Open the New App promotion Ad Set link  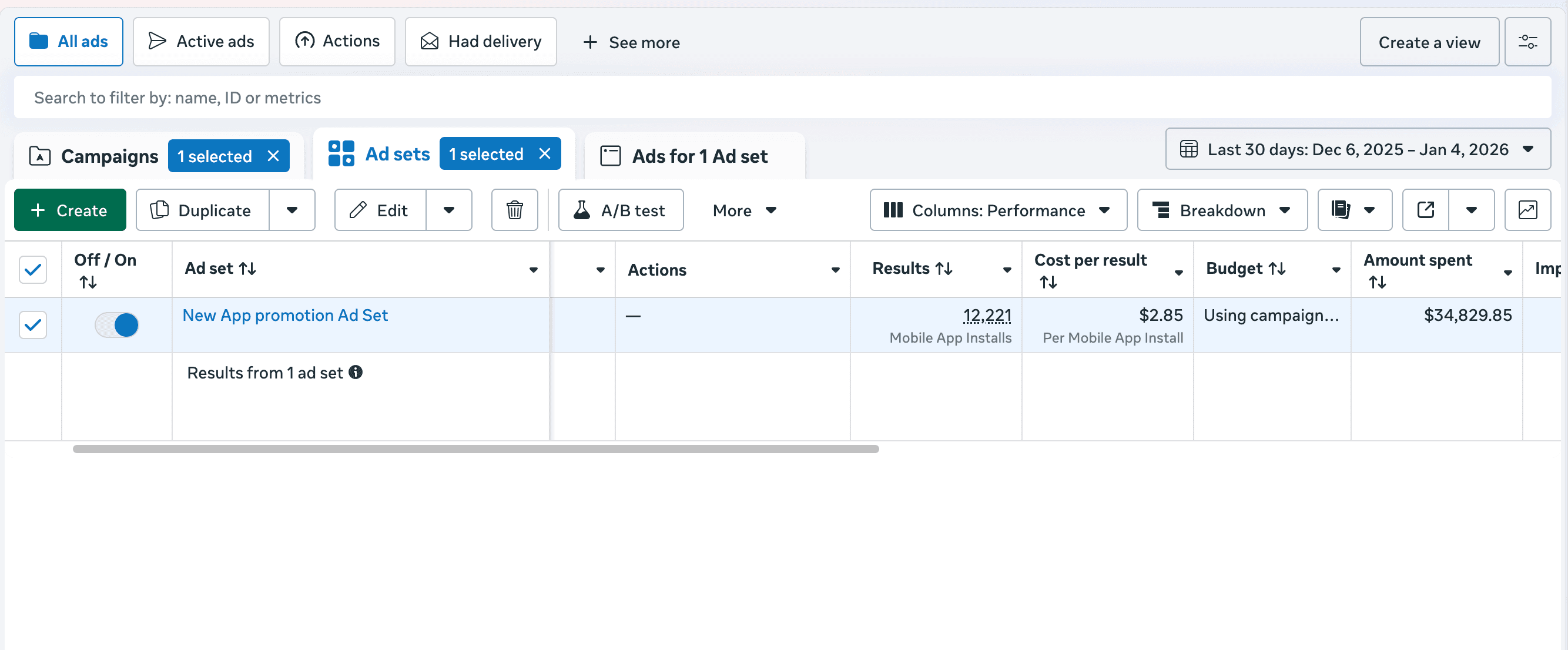[x=285, y=315]
